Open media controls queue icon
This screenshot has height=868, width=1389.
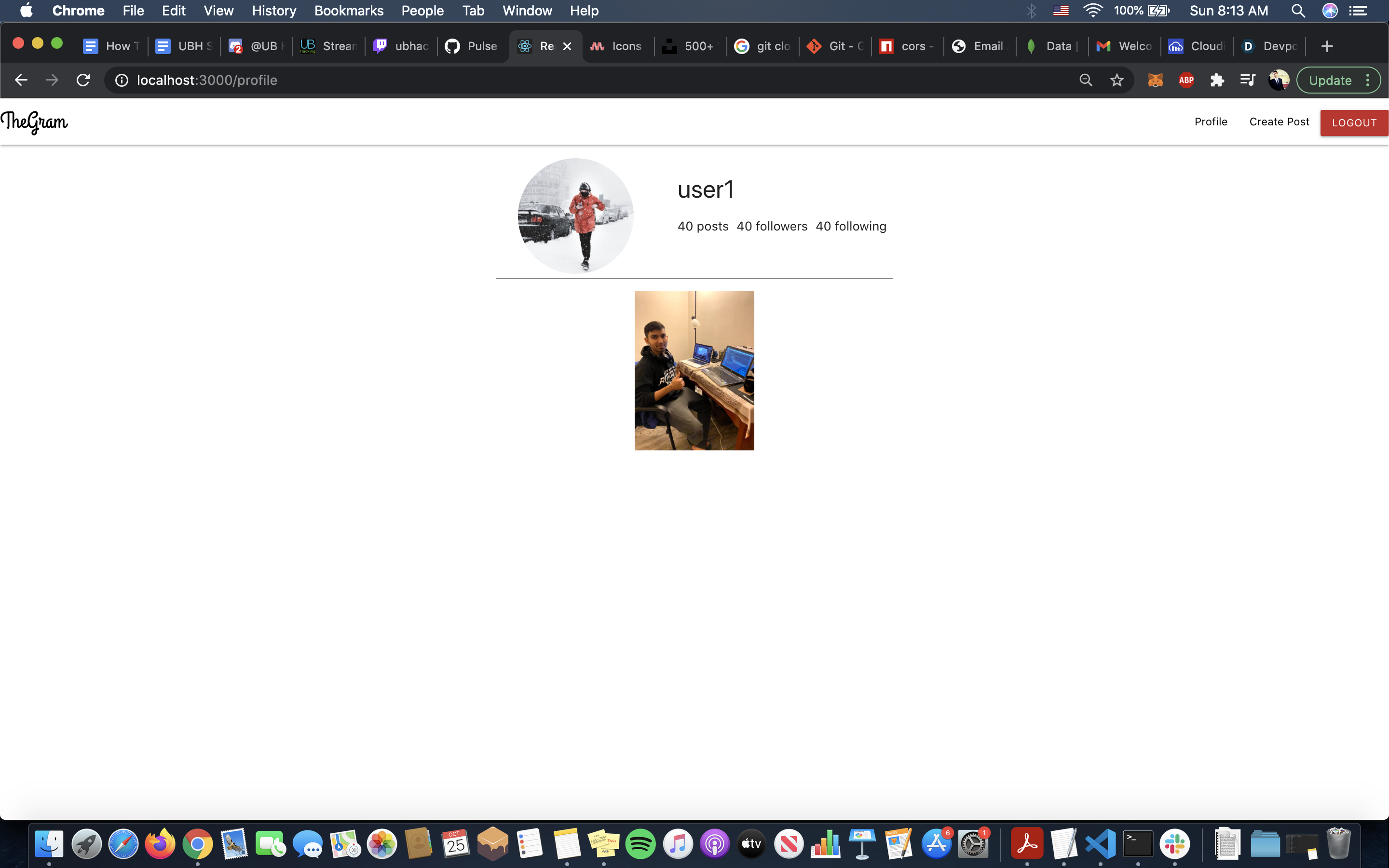[1248, 81]
